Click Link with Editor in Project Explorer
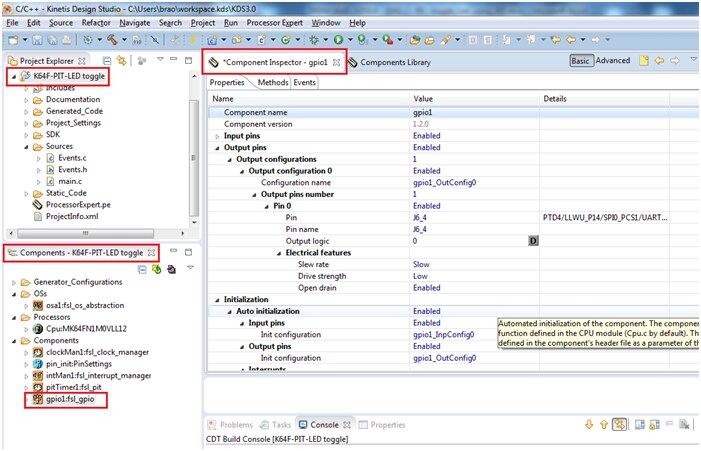The image size is (701, 451). pyautogui.click(x=121, y=60)
